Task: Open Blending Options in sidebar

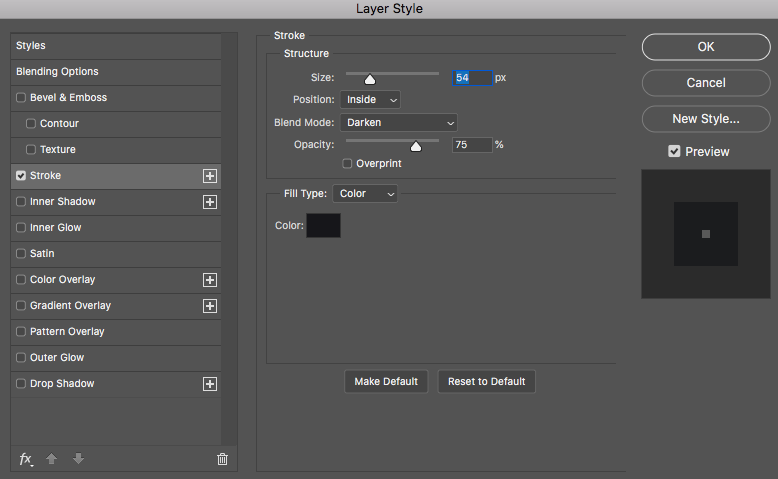Action: tap(116, 71)
